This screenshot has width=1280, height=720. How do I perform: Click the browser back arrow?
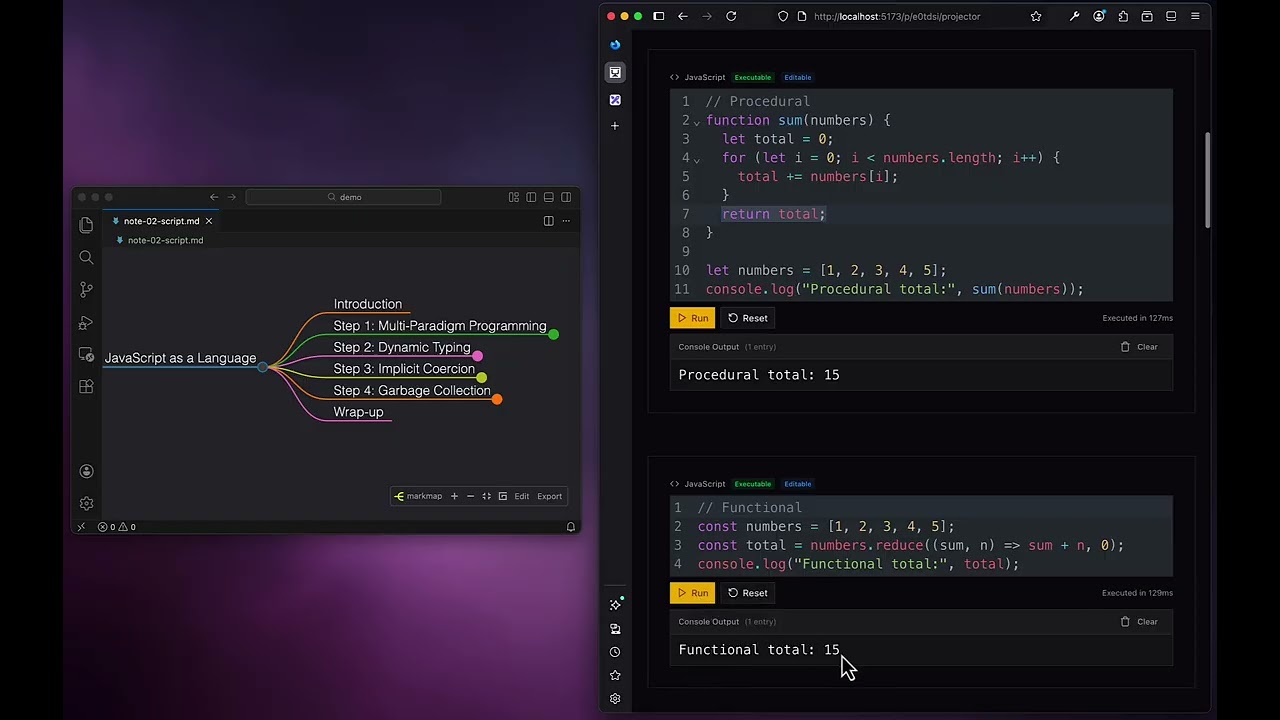click(x=683, y=16)
